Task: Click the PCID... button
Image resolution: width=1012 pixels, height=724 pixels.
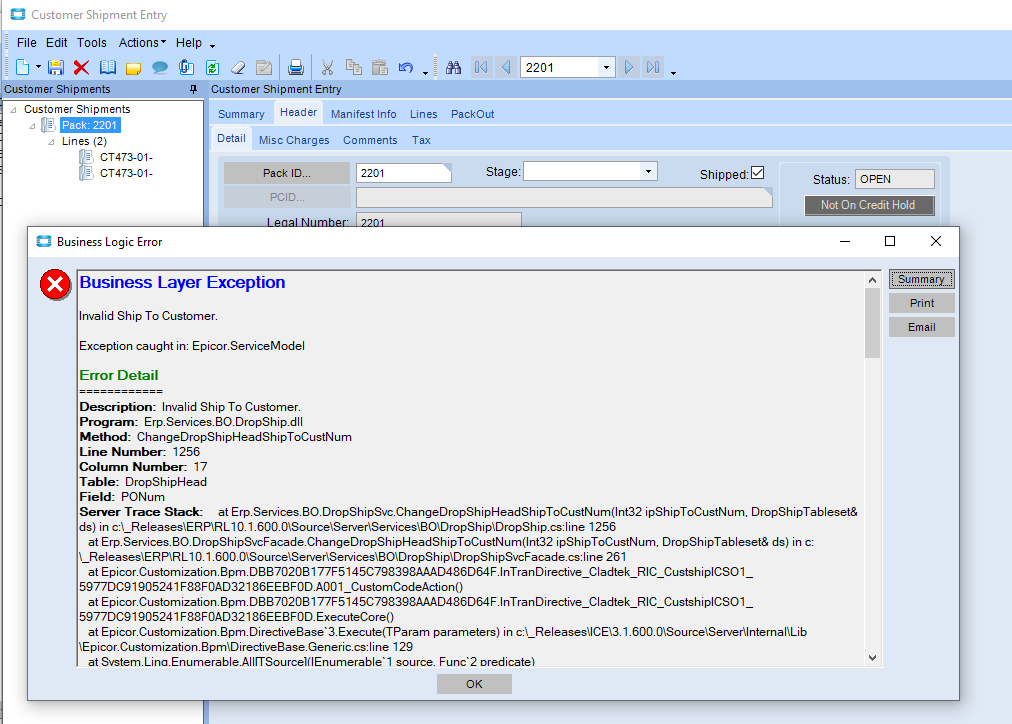Action: coord(287,197)
